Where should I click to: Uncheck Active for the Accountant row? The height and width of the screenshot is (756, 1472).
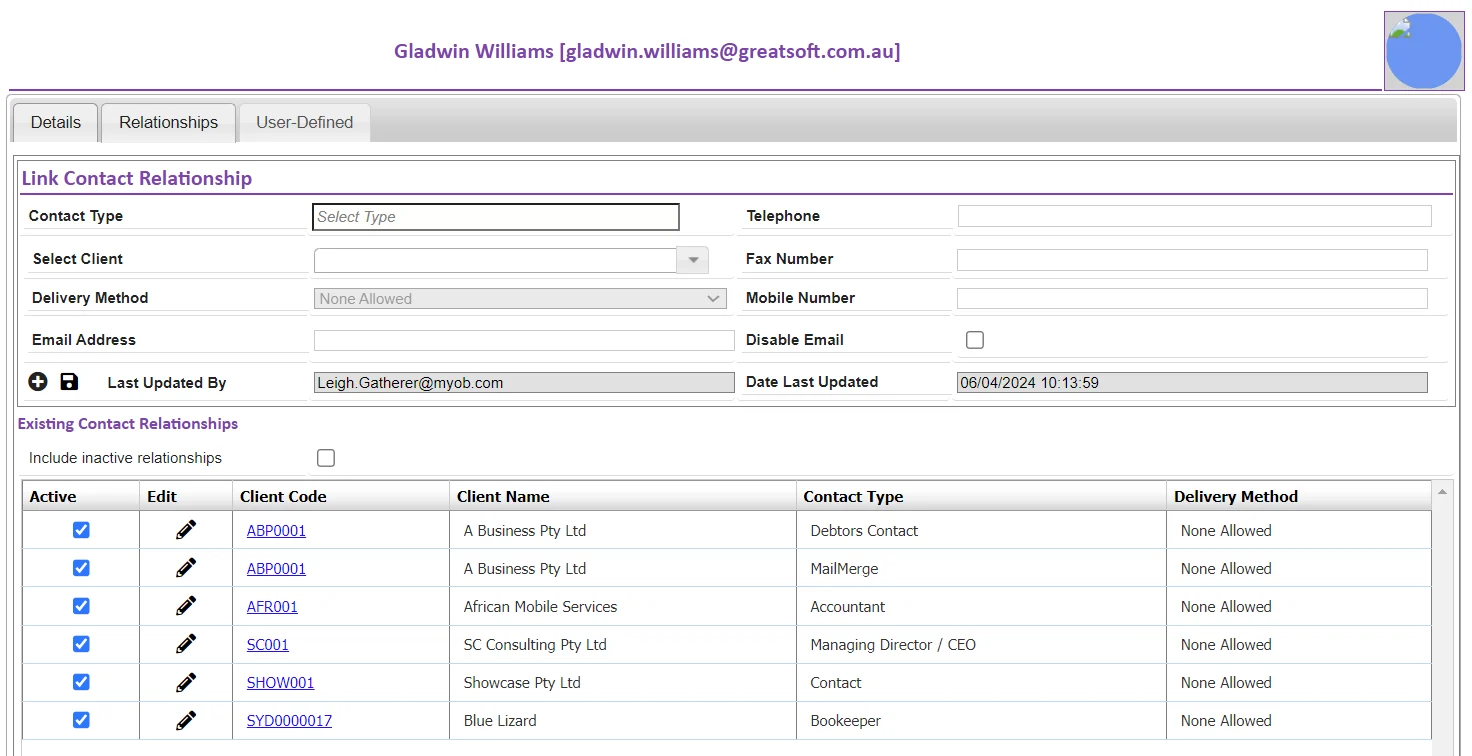[x=81, y=606]
